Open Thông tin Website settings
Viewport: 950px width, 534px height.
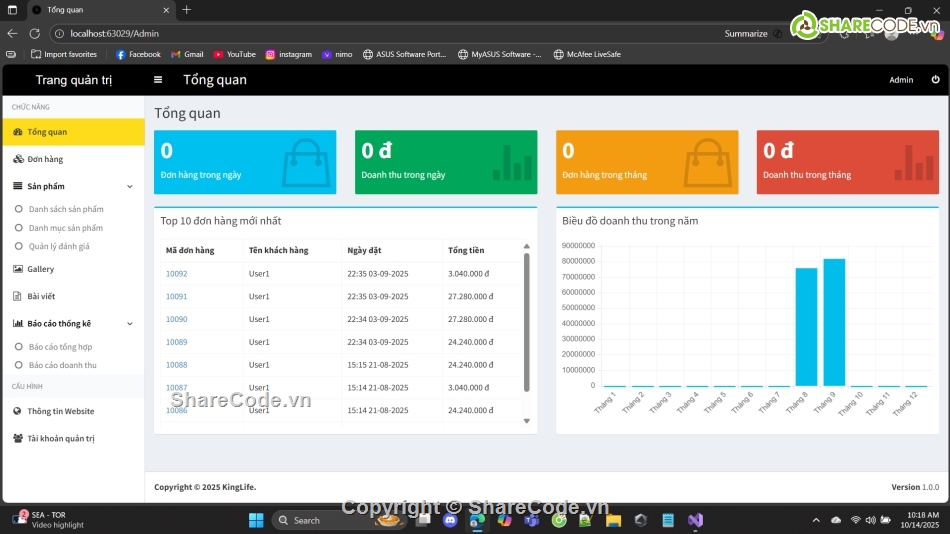click(60, 411)
